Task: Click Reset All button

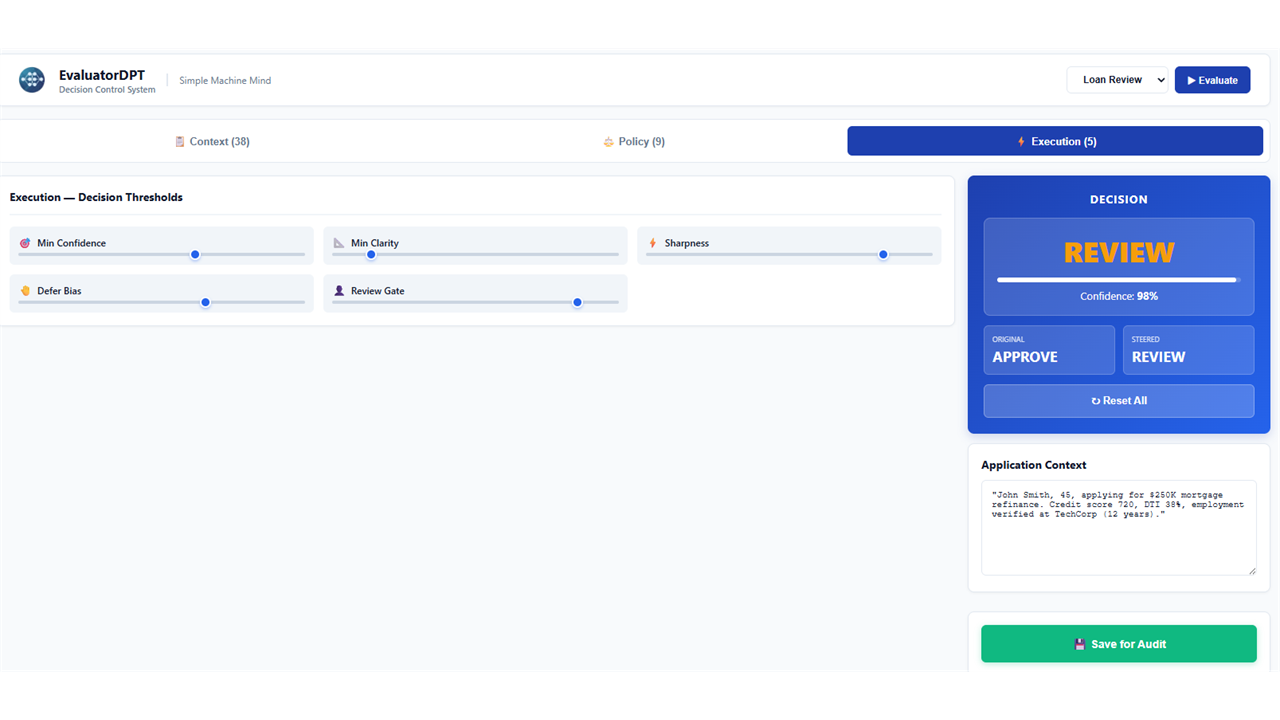Action: (x=1119, y=401)
